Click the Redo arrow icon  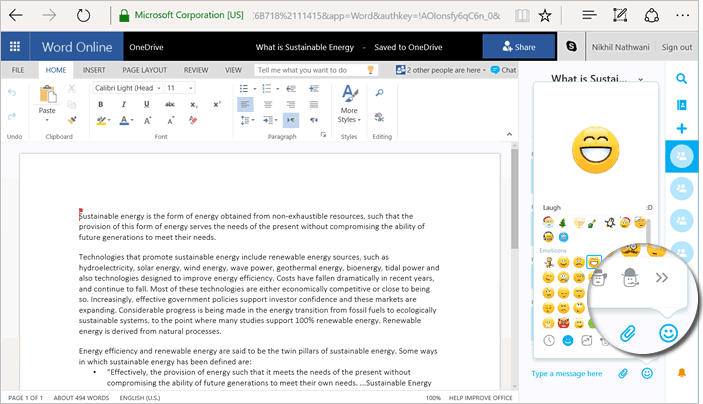(x=12, y=116)
